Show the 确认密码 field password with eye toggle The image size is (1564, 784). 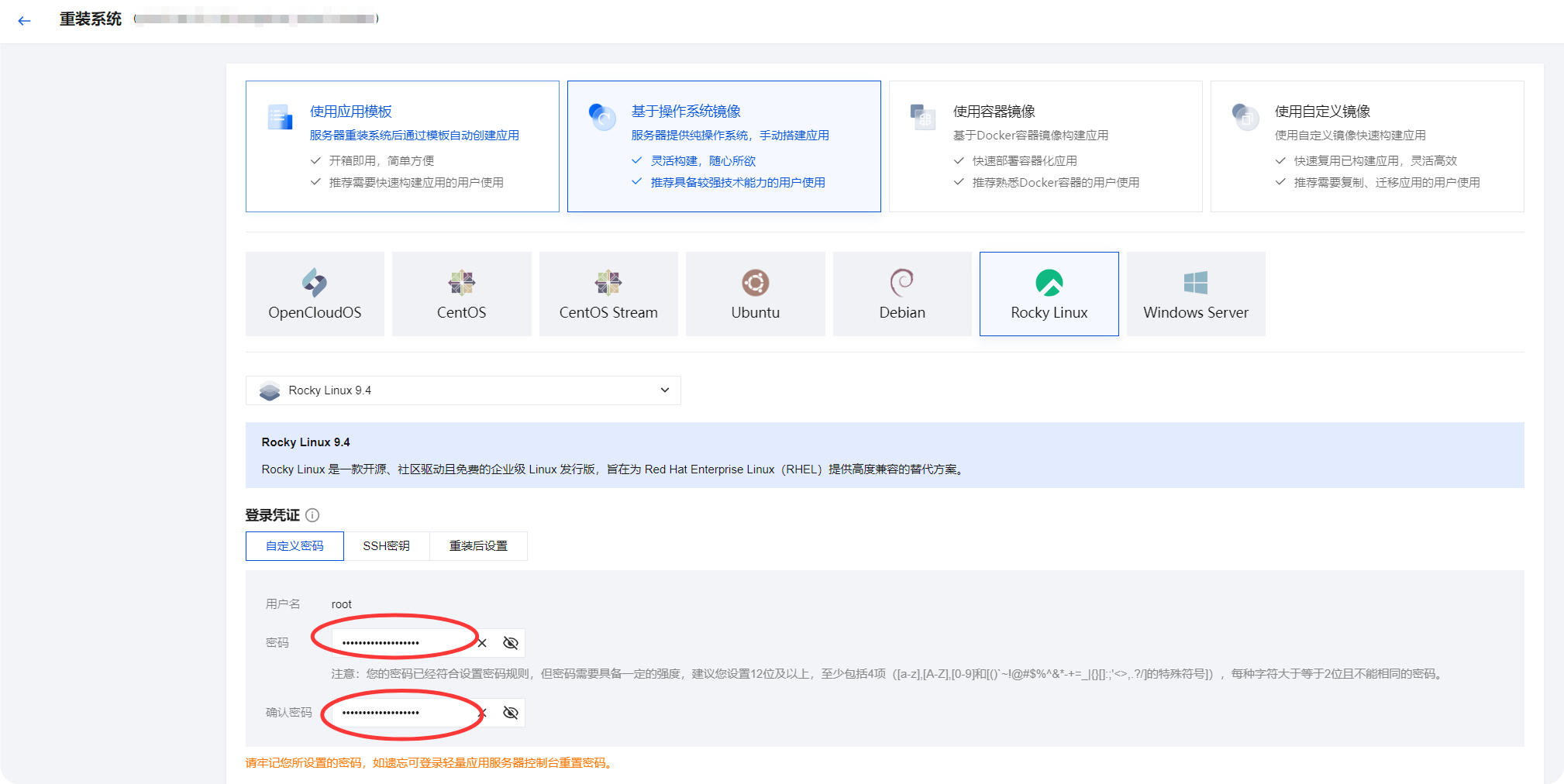[509, 712]
